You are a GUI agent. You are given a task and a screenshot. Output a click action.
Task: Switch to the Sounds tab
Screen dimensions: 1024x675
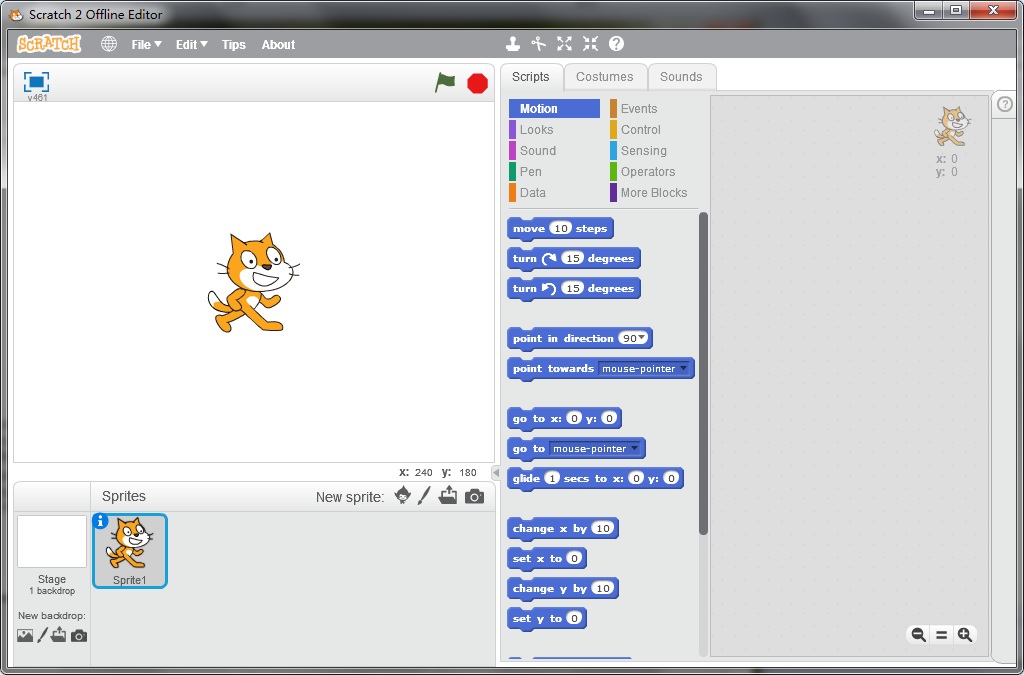pos(681,77)
